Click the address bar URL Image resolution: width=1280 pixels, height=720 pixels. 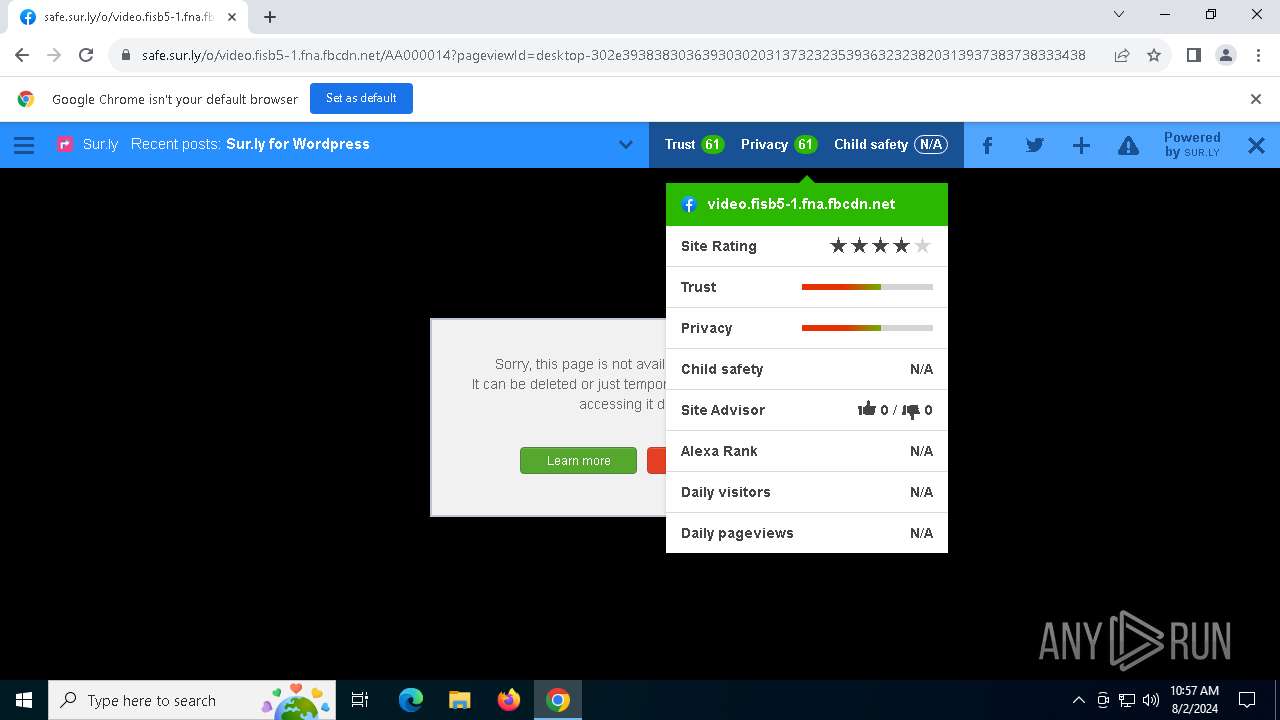613,56
